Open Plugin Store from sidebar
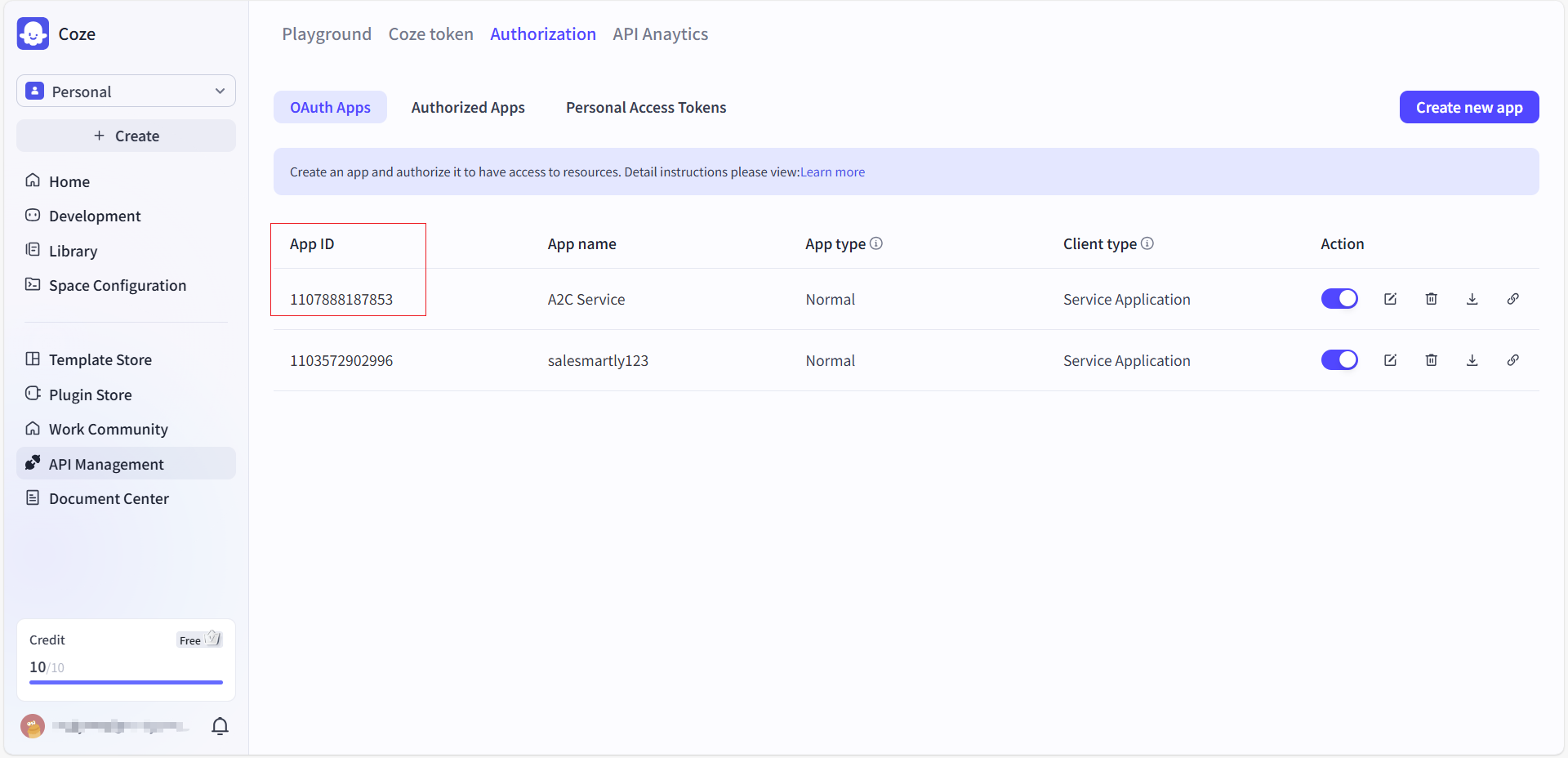Image resolution: width=1568 pixels, height=758 pixels. tap(90, 395)
